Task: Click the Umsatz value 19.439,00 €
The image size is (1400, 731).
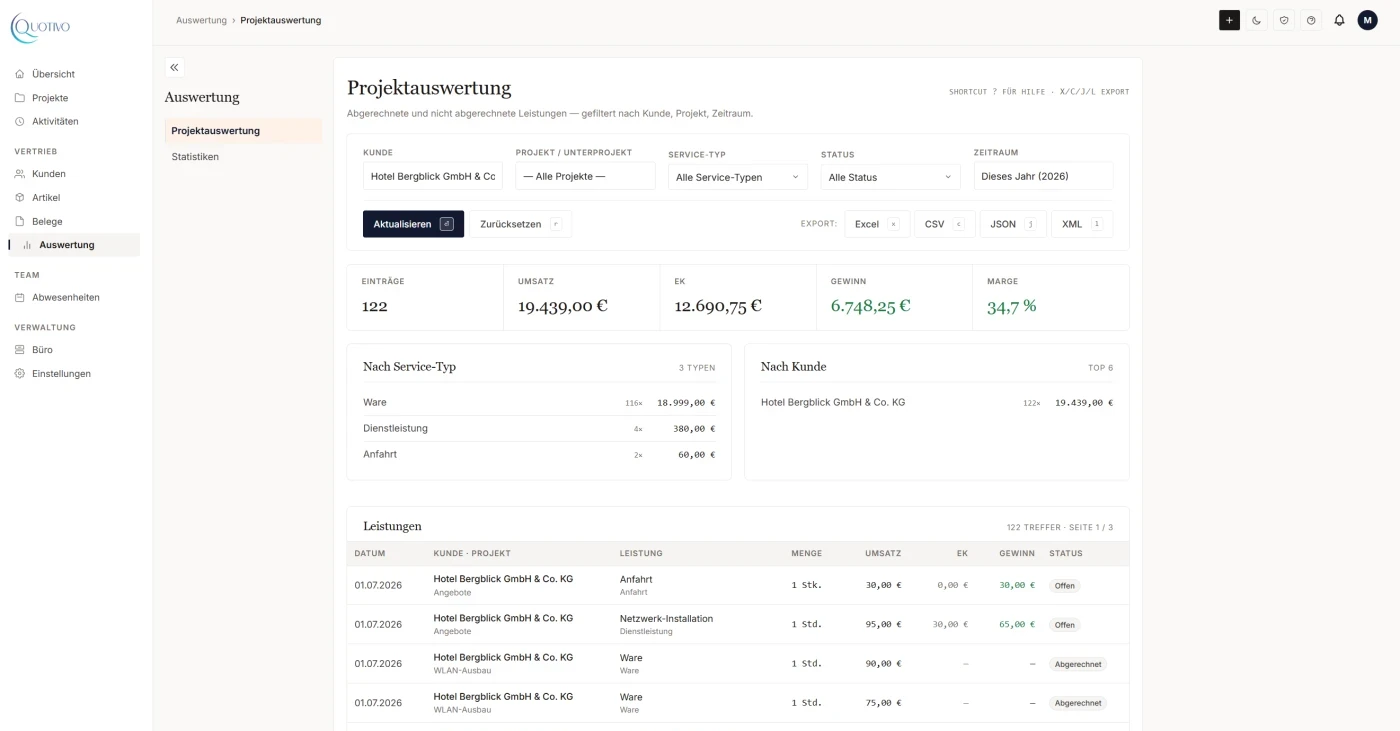Action: 563,306
